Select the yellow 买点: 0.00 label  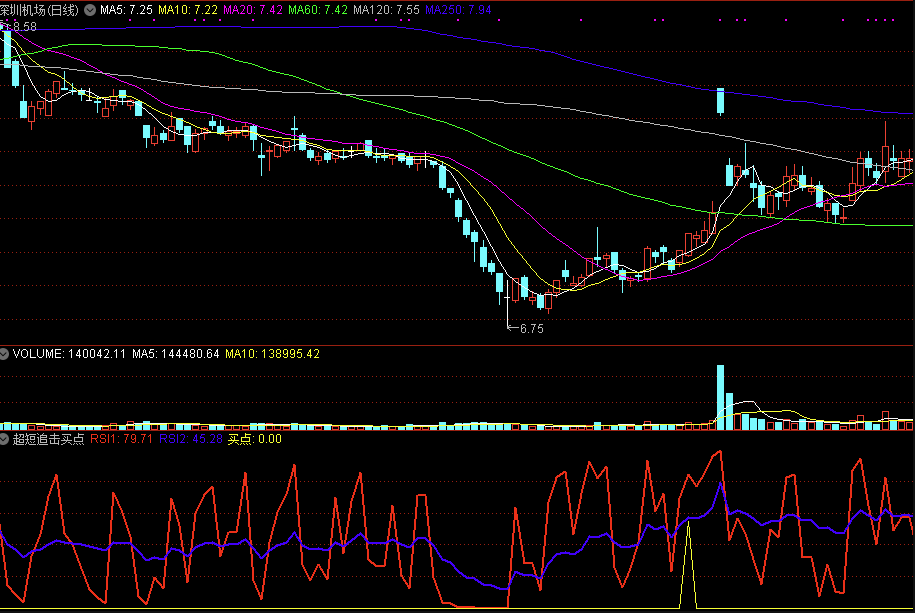tap(255, 439)
